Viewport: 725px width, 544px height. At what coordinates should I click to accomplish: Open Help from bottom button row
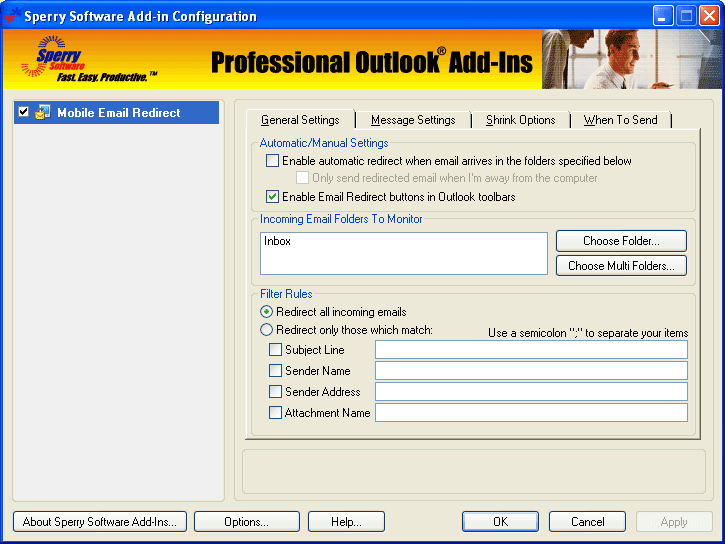(x=346, y=522)
